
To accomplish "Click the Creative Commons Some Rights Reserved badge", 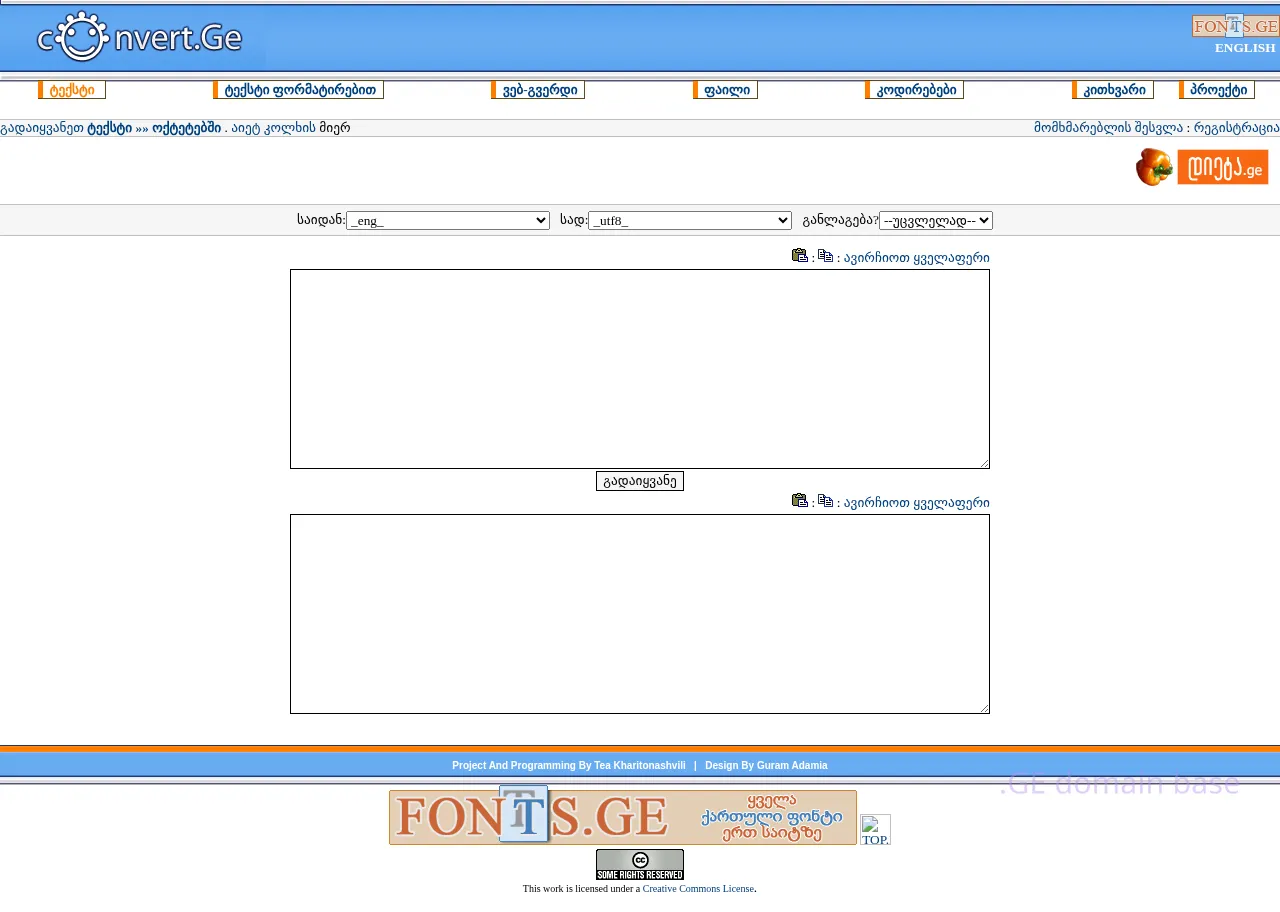I will tap(639, 864).
